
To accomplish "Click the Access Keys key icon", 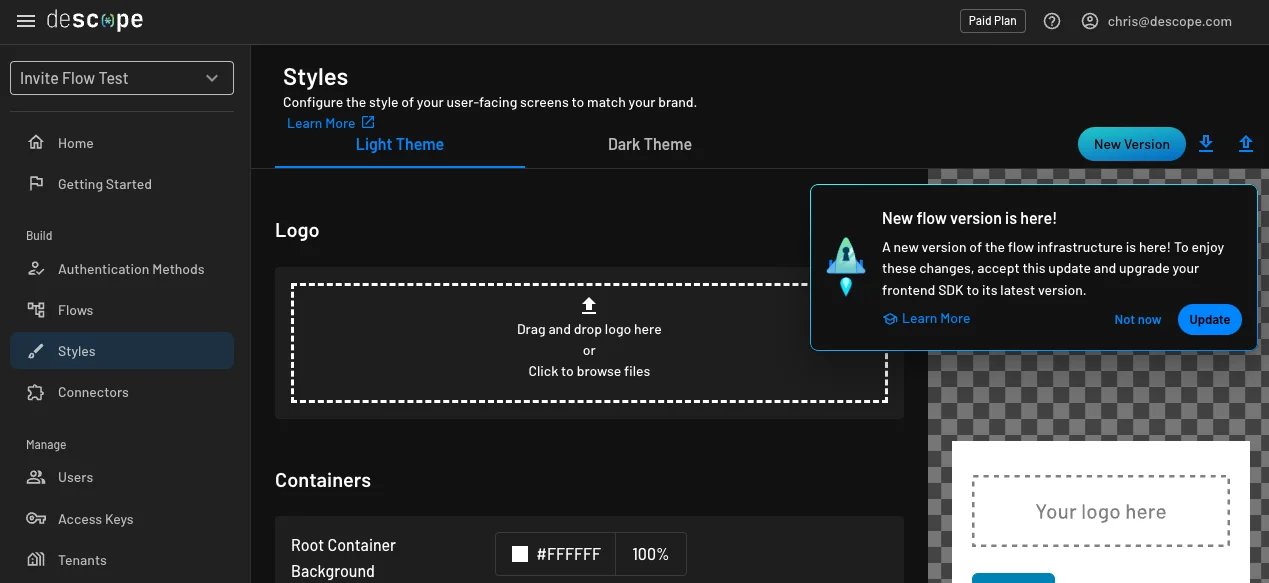I will pos(36,519).
